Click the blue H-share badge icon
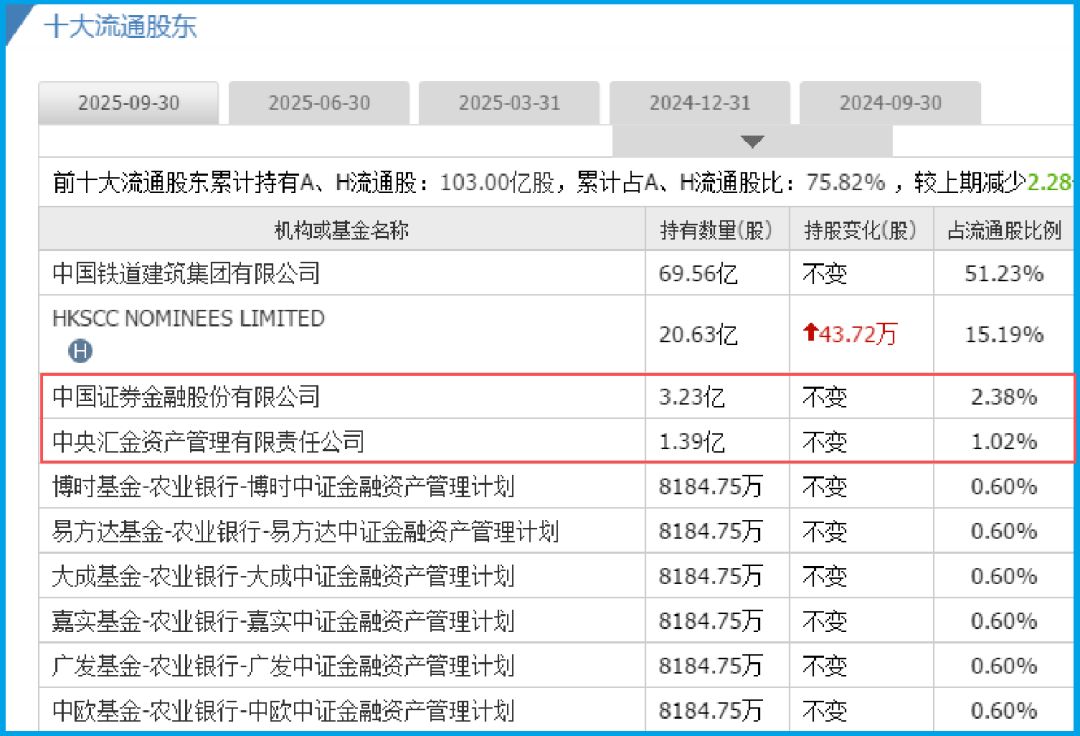This screenshot has height=736, width=1080. [80, 351]
